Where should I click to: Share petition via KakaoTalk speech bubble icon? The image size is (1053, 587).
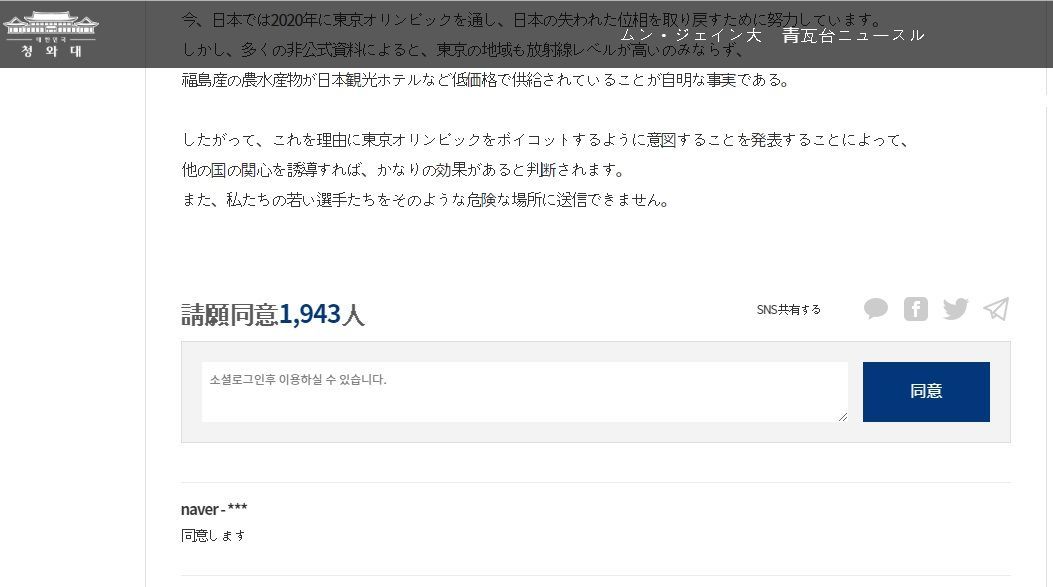pyautogui.click(x=876, y=309)
